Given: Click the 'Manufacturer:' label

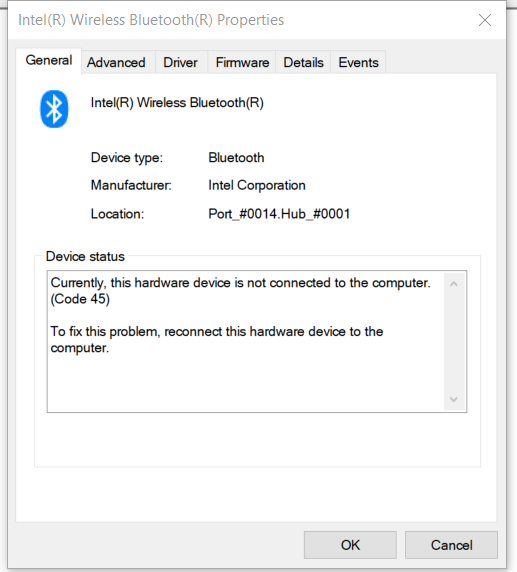Looking at the screenshot, I should point(131,185).
